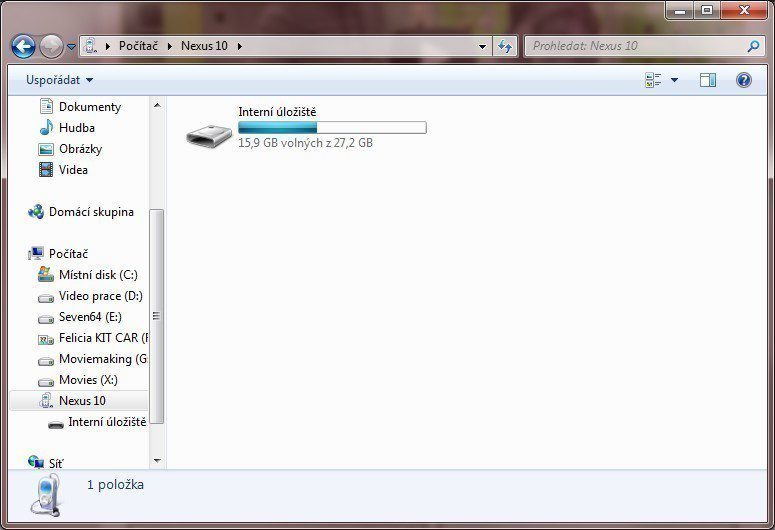
Task: Click the Síť network icon
Action: click(x=36, y=462)
